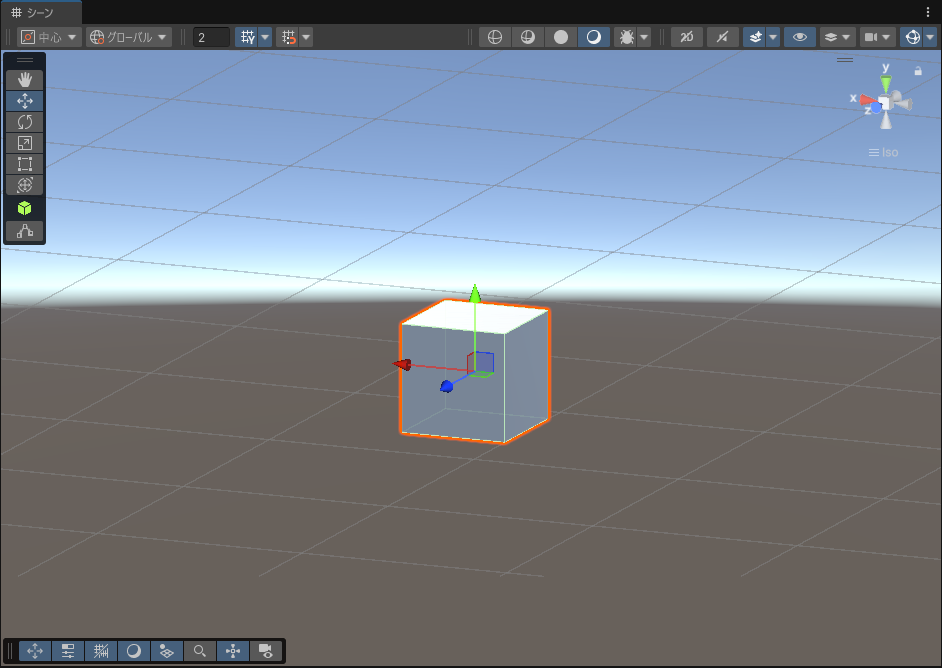Select the Rect transform tool
The image size is (942, 668).
[25, 164]
